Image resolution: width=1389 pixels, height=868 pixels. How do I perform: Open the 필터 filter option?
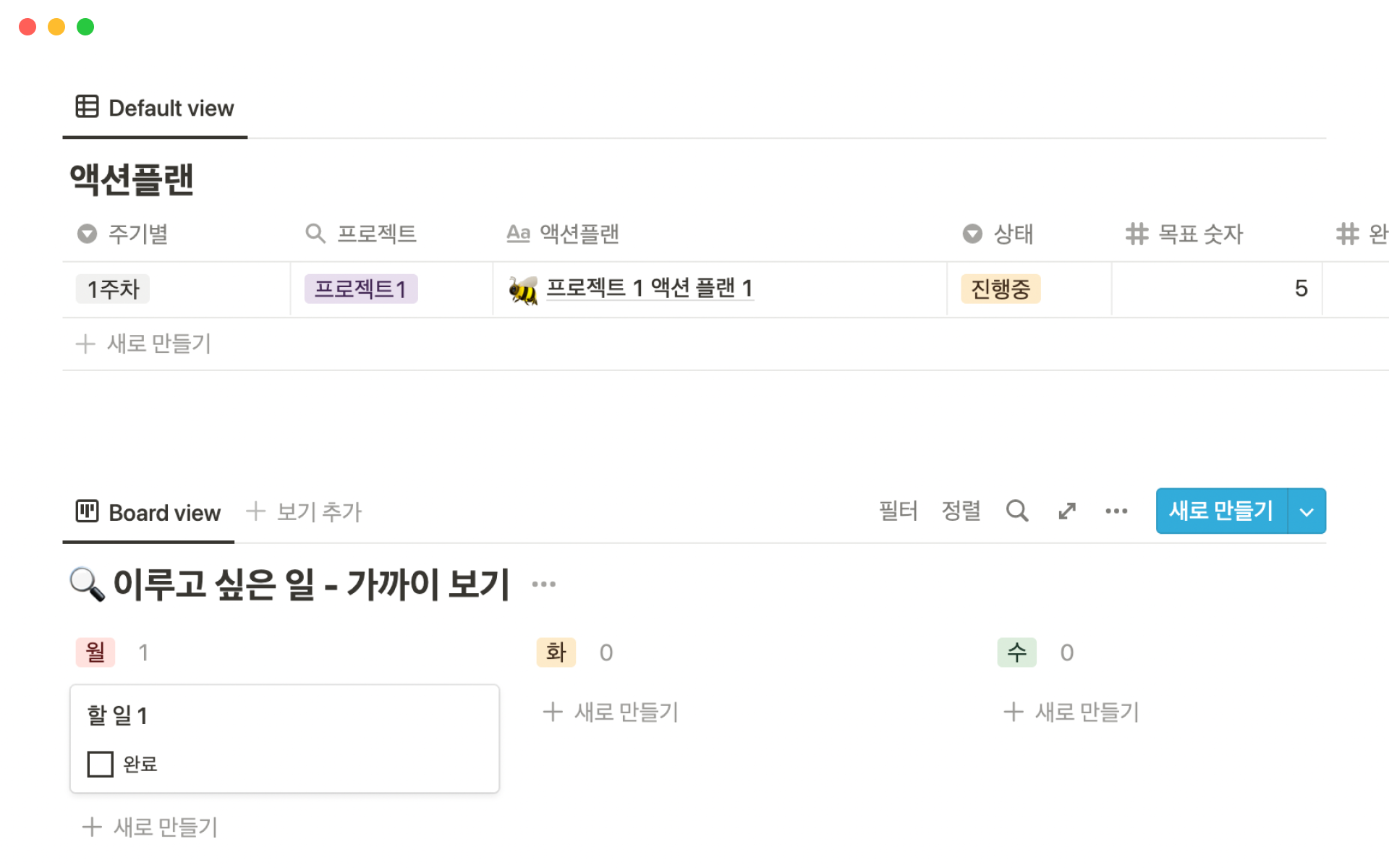898,511
